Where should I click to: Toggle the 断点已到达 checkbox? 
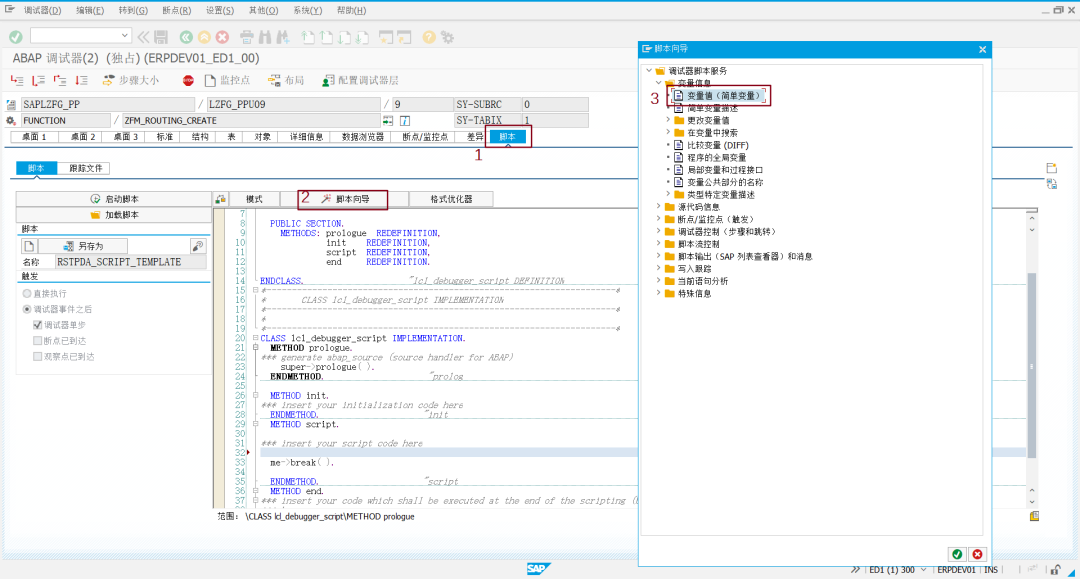(x=38, y=341)
